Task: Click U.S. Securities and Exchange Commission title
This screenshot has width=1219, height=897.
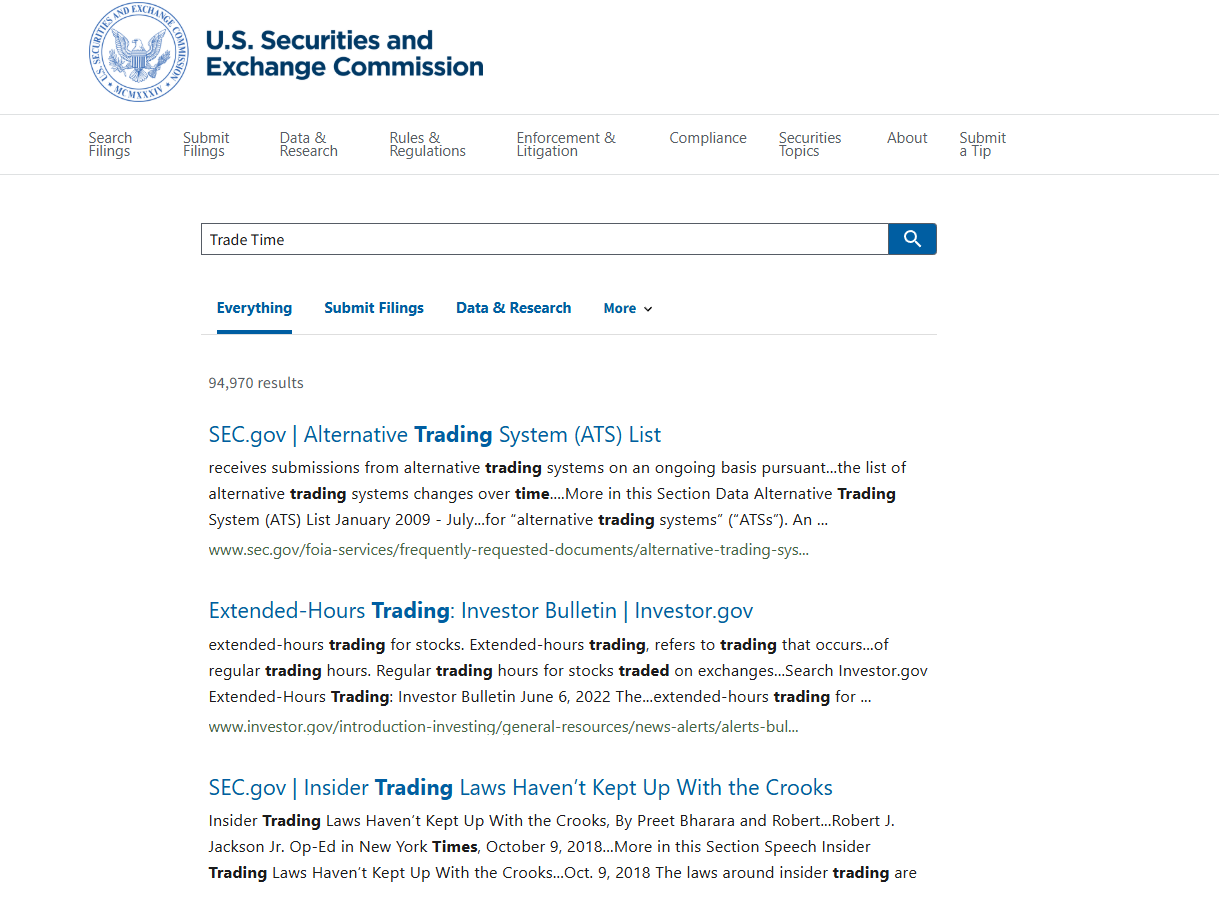Action: coord(344,54)
